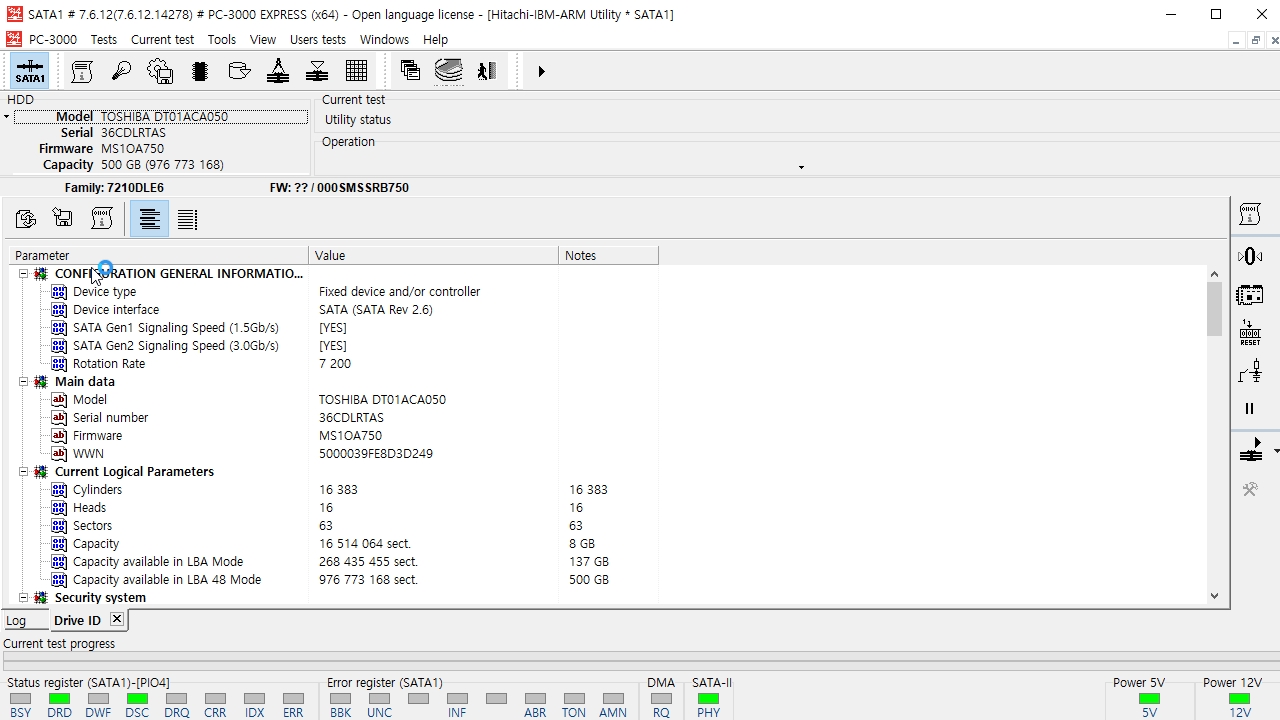
Task: Click the circuit board icon in sidebar
Action: (x=1250, y=295)
